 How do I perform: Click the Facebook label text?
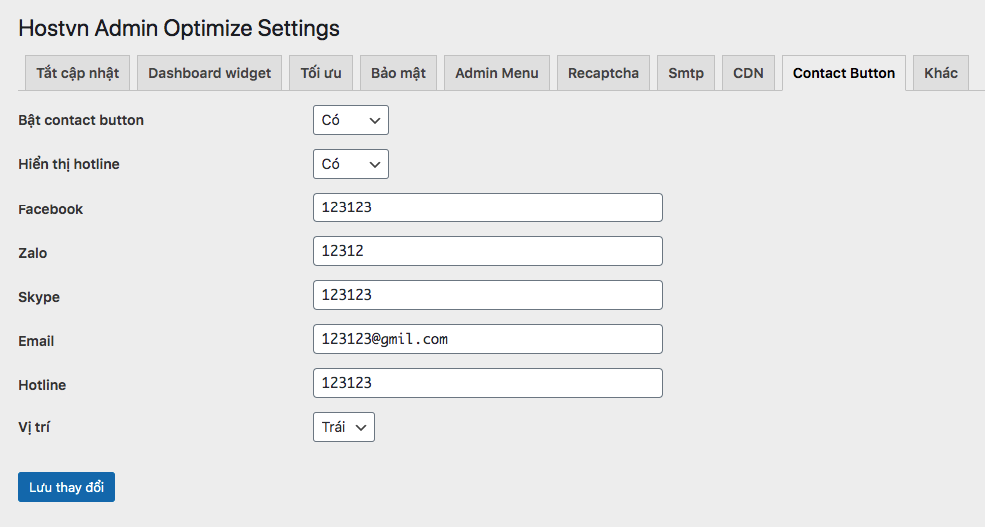tap(50, 209)
